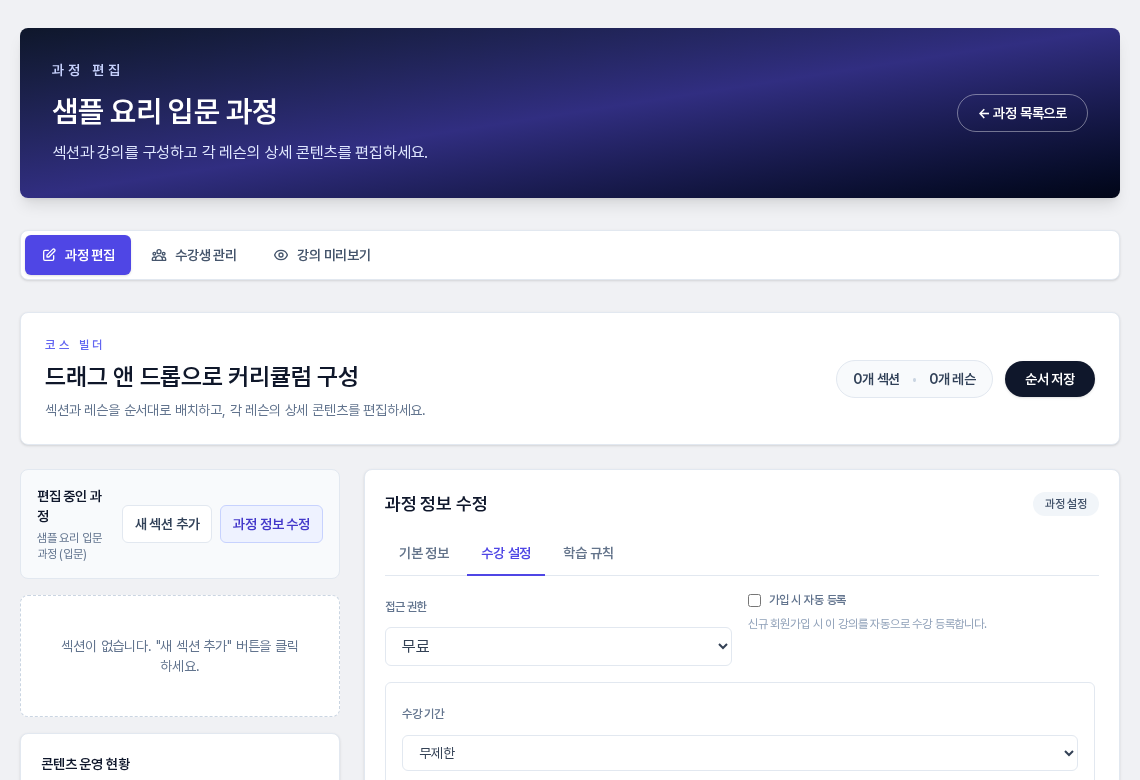1140x780 pixels.
Task: Open the 강의 미리보기 tab
Action: pyautogui.click(x=322, y=255)
